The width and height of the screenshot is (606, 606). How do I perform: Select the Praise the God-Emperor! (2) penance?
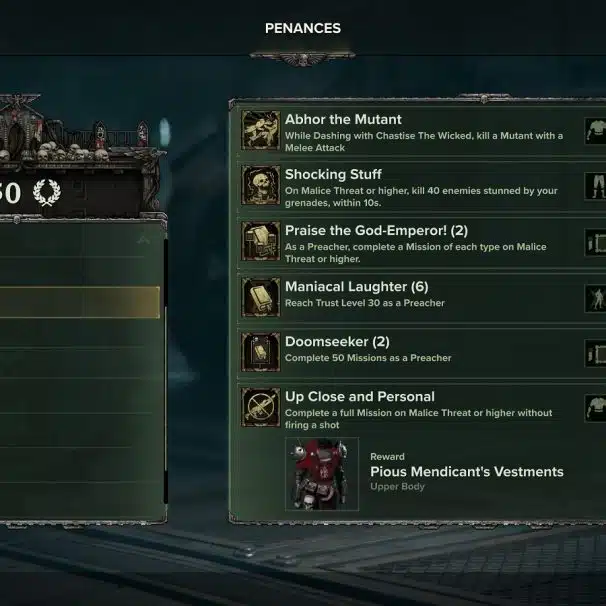pos(376,231)
